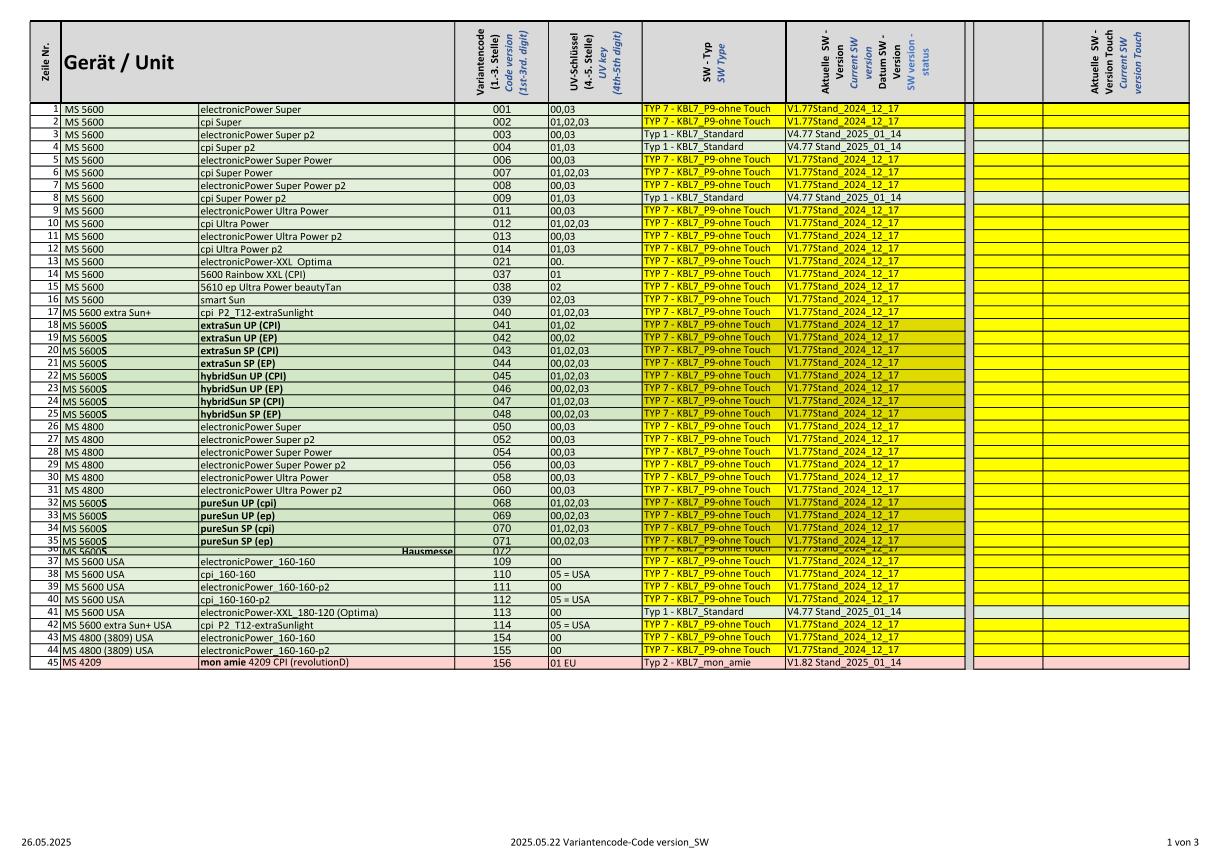Select variant code "054"

(502, 452)
